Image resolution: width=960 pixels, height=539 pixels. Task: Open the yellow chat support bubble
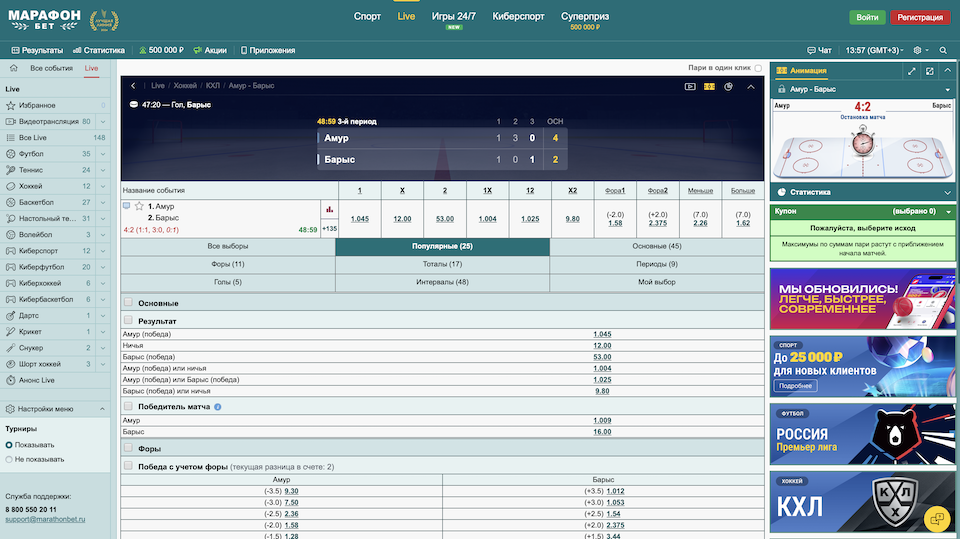[937, 519]
